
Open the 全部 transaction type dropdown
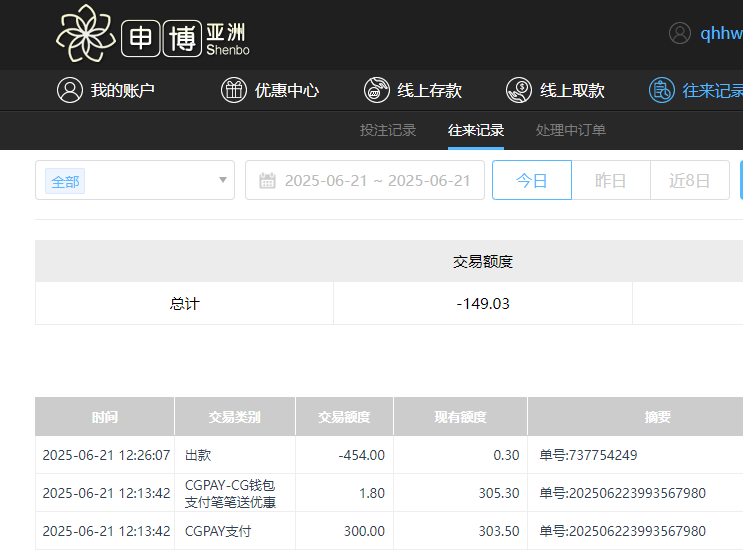(x=134, y=181)
